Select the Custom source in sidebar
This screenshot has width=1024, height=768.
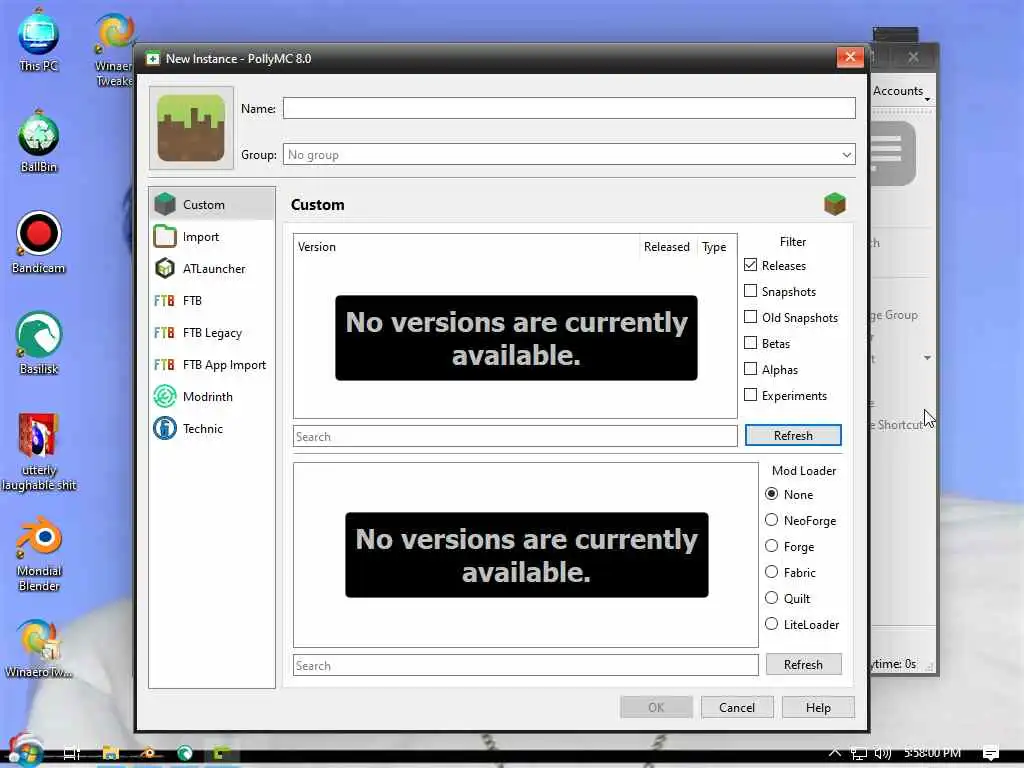212,204
